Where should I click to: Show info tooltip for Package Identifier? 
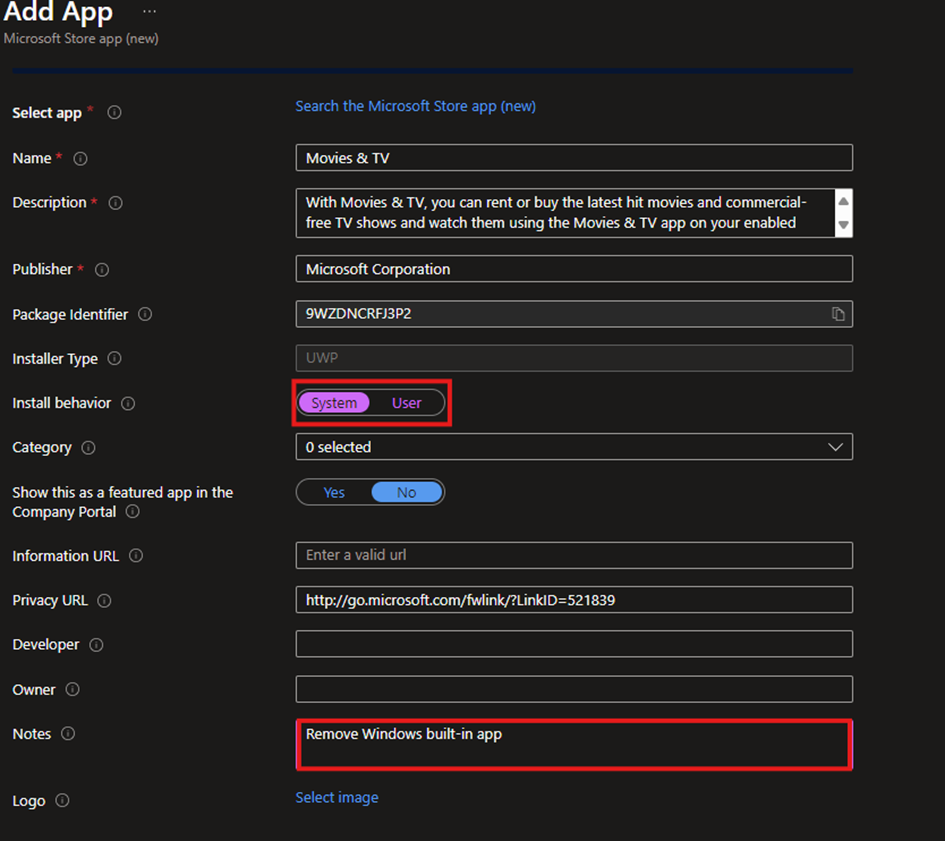(x=145, y=314)
